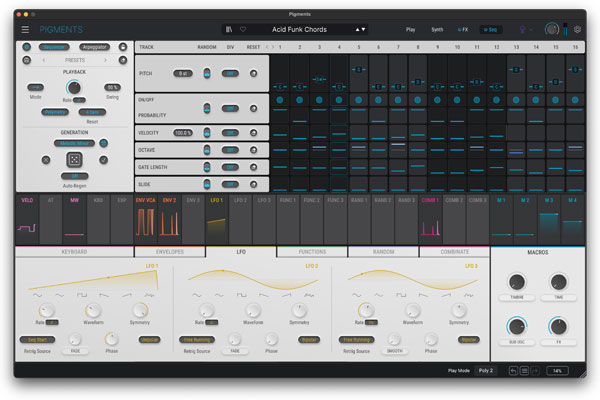The height and width of the screenshot is (400, 600).
Task: Click the Pitch track reset icon
Action: 253,73
